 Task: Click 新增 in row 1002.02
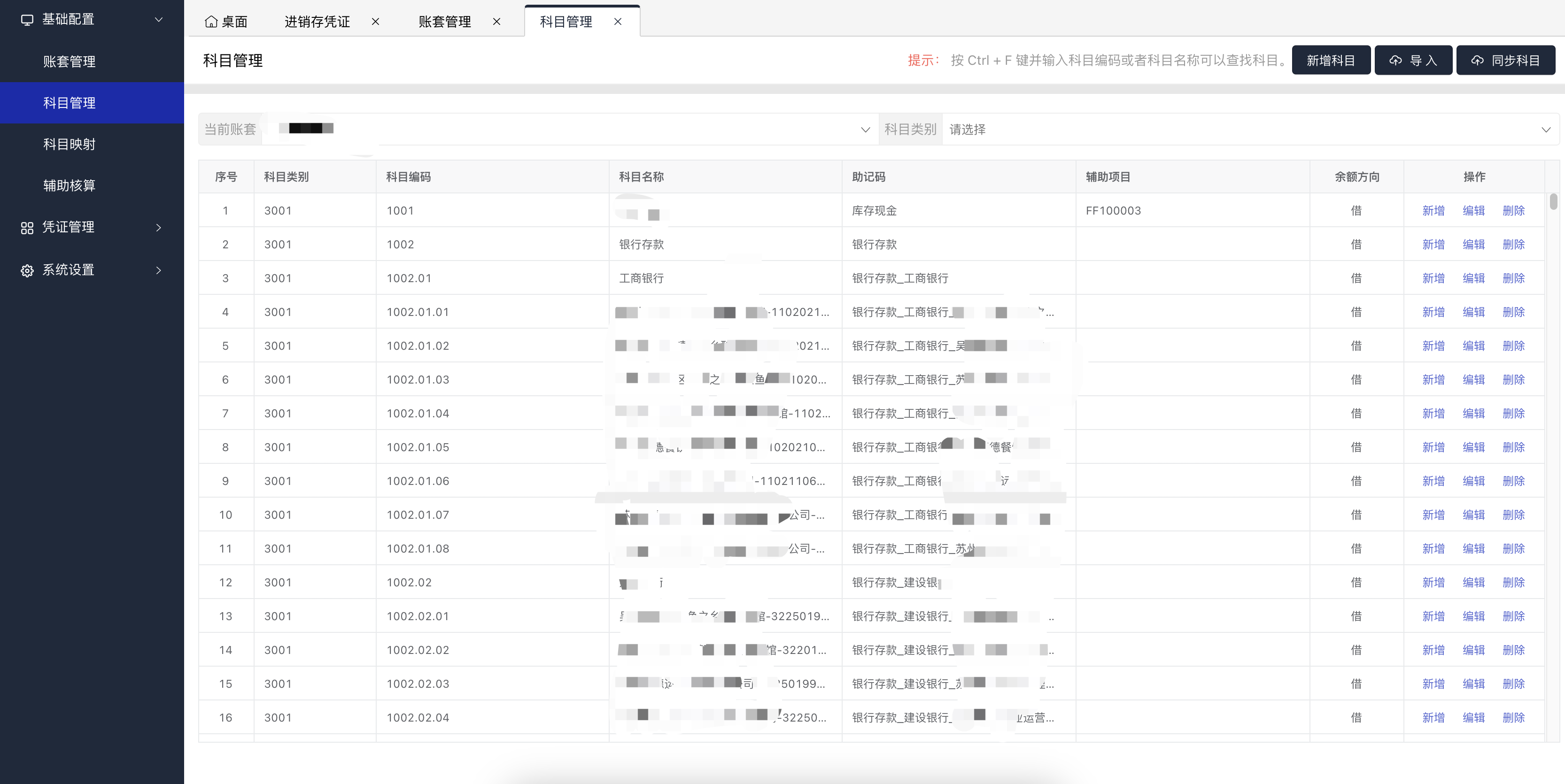[1433, 583]
